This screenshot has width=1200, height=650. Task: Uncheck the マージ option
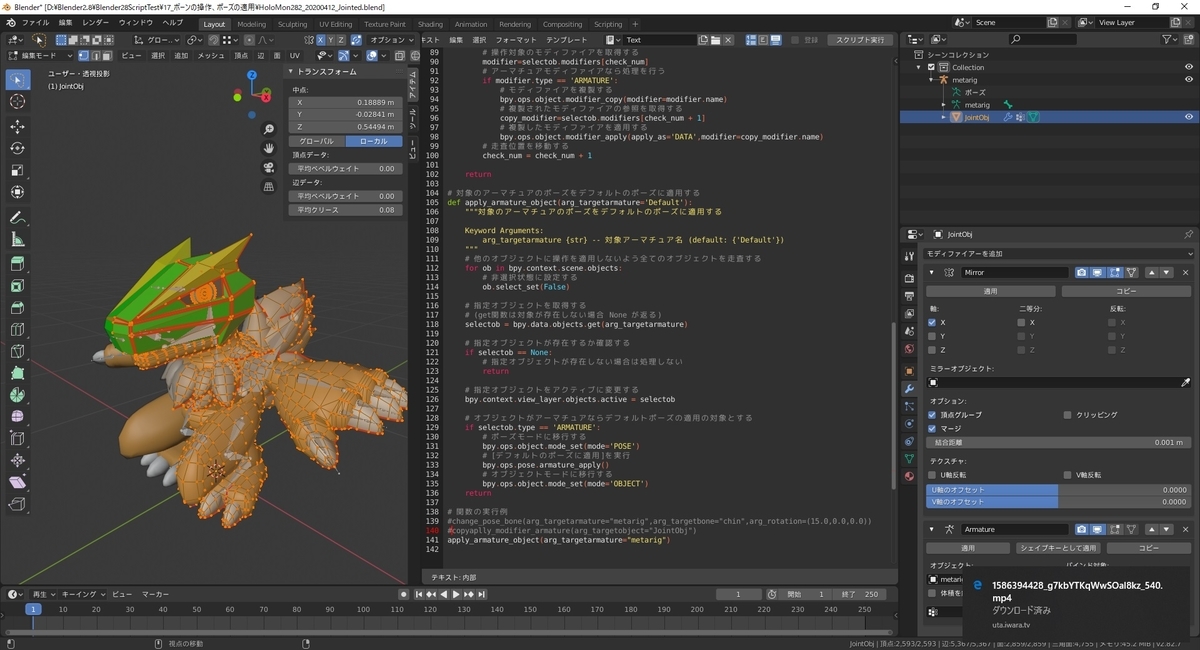[932, 428]
